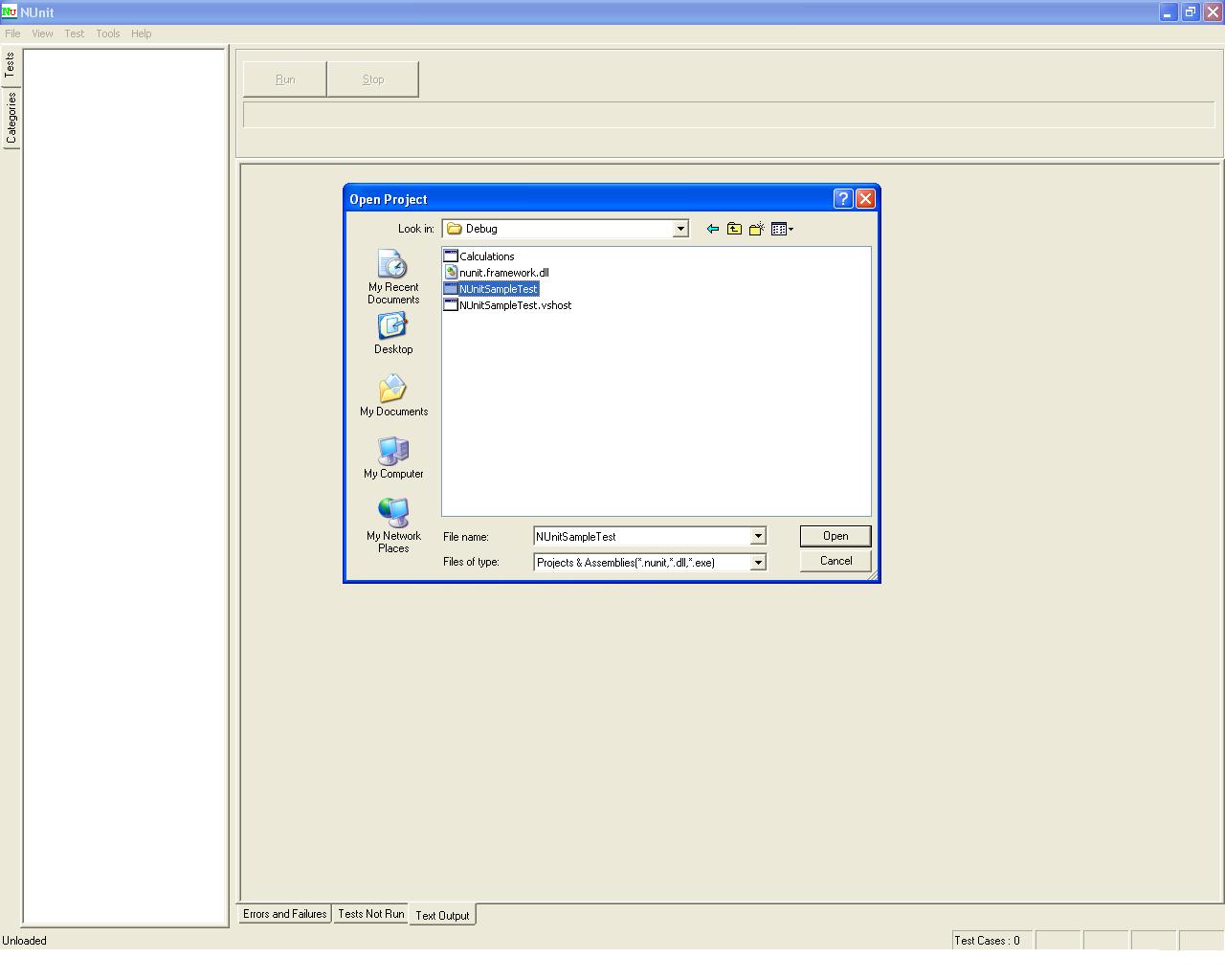The height and width of the screenshot is (980, 1225).
Task: Open the View menu icon in the dialog
Action: [x=782, y=229]
